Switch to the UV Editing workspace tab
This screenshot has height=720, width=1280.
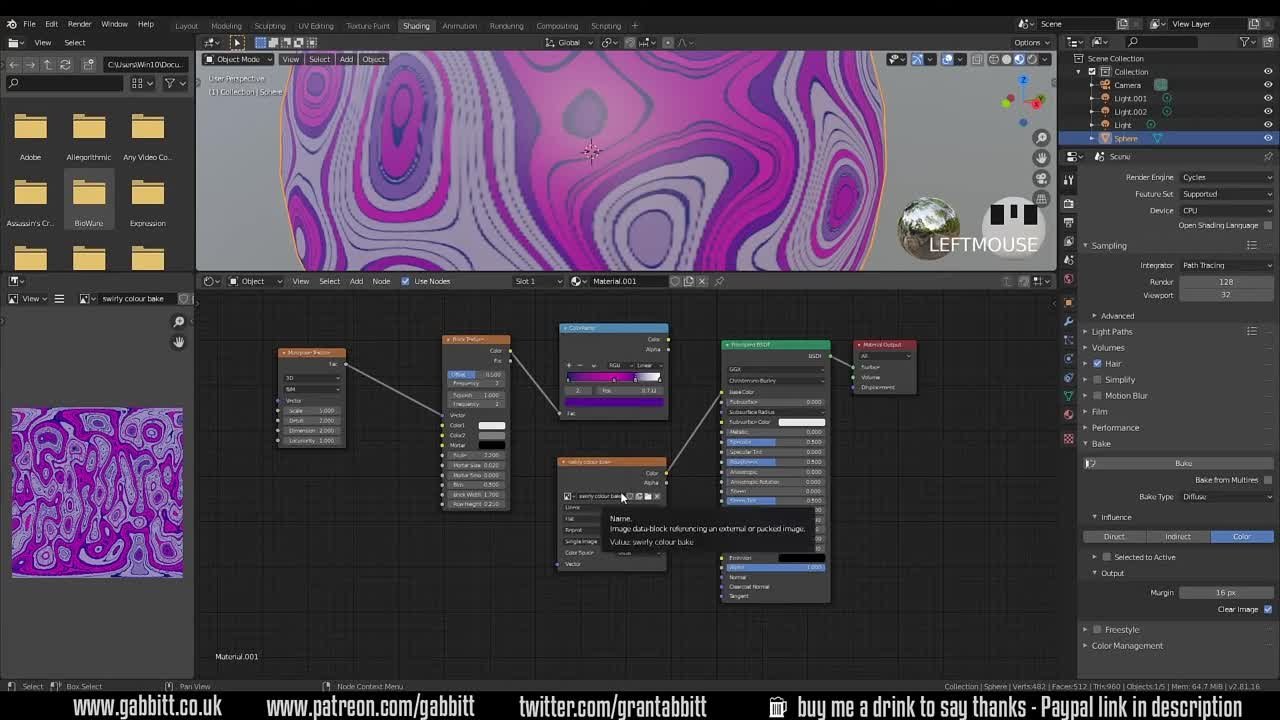[315, 25]
